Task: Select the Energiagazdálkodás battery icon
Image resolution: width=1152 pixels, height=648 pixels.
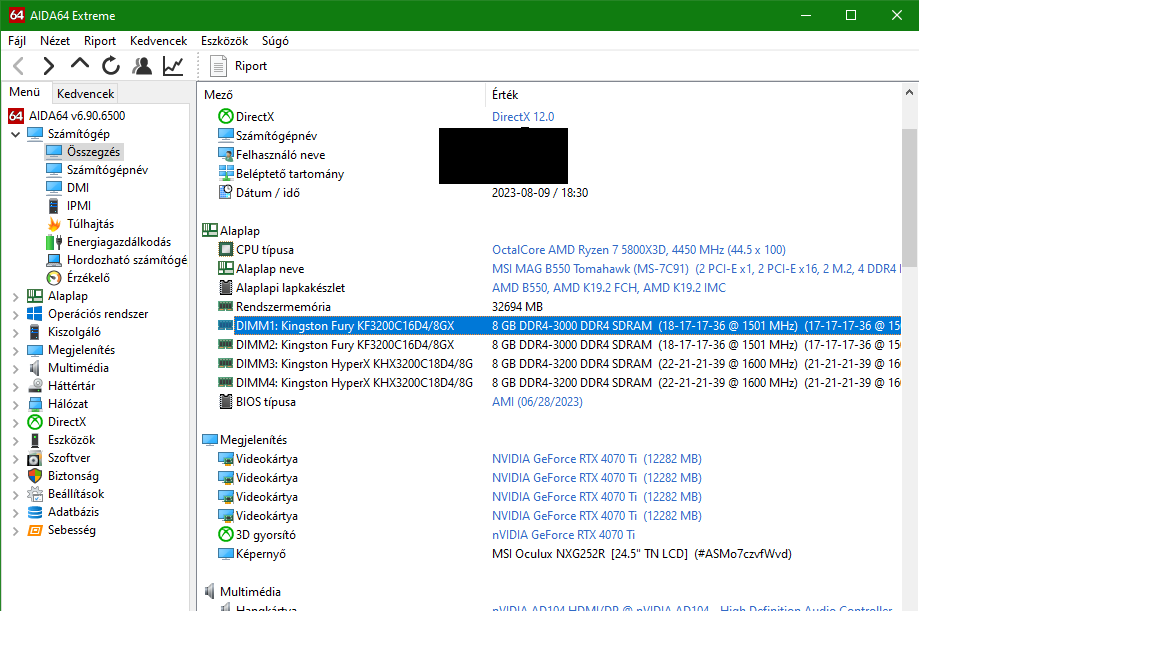Action: click(54, 242)
